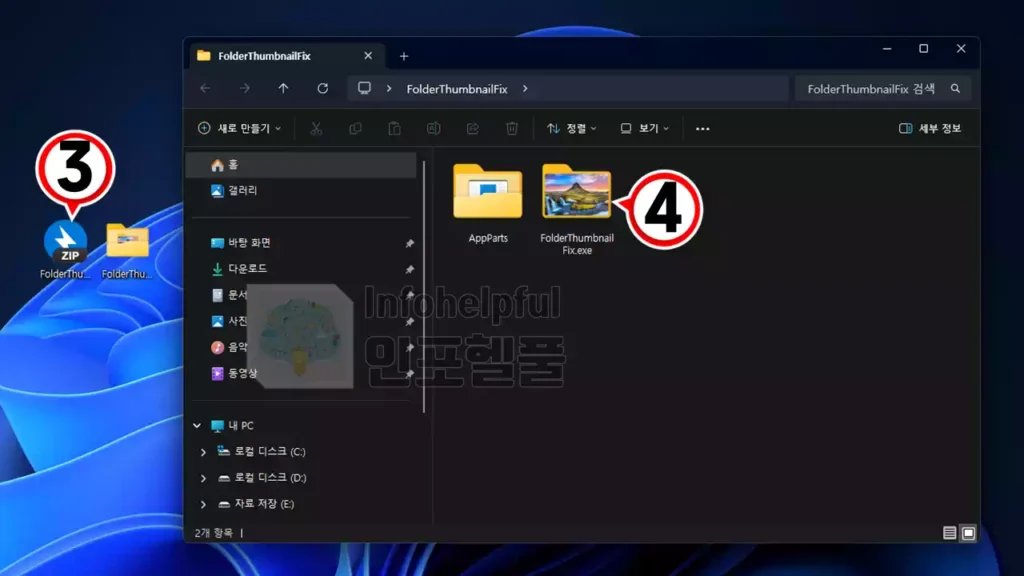Navigate up one folder level
Viewport: 1024px width, 576px height.
tap(283, 88)
